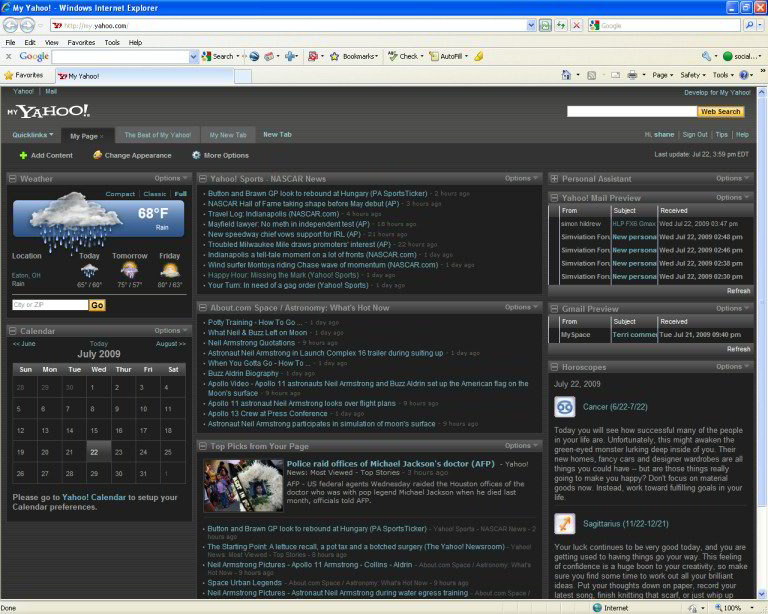Collapse the Weather module

pyautogui.click(x=13, y=179)
